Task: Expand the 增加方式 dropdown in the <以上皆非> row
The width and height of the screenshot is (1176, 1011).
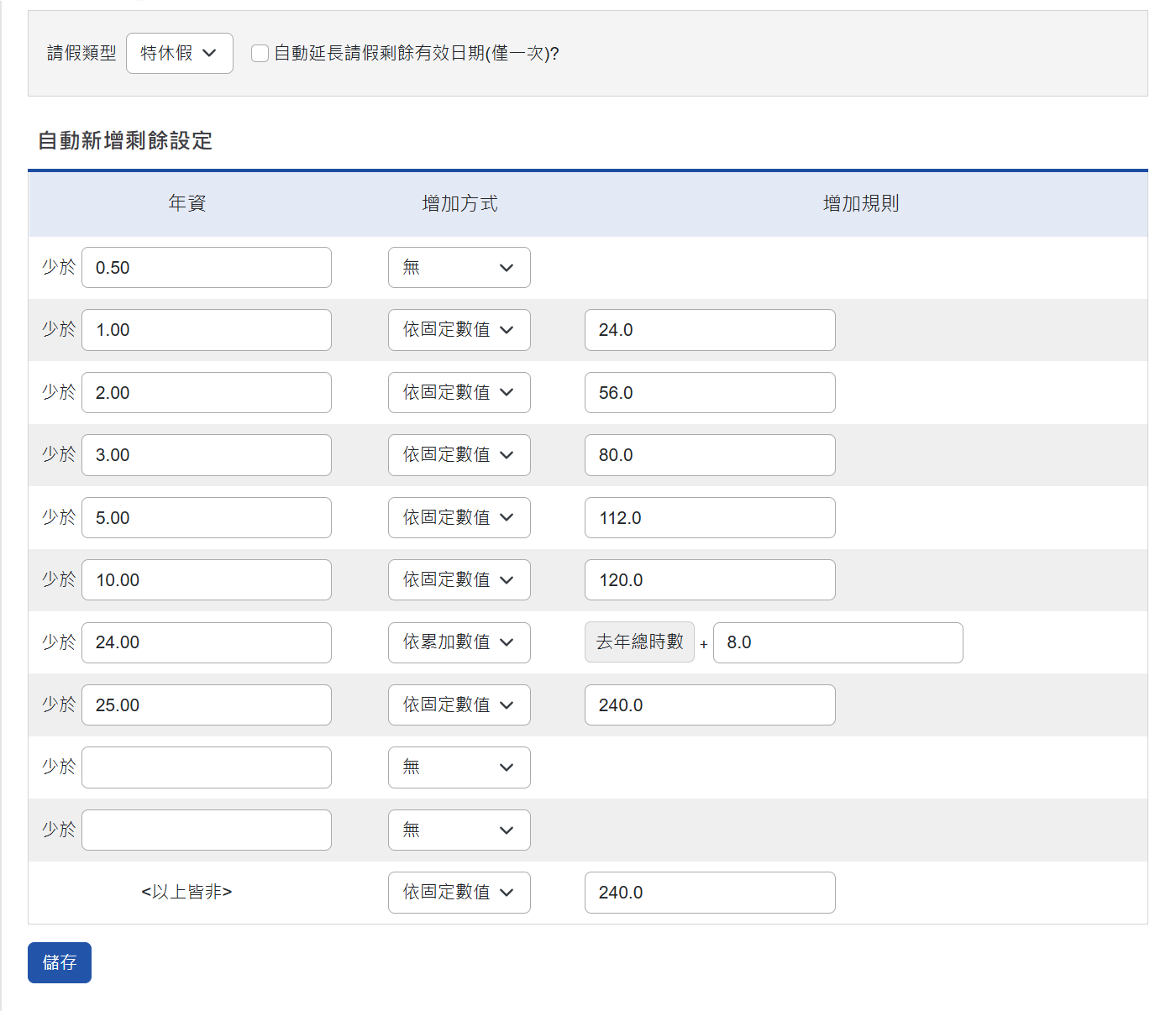Action: pyautogui.click(x=459, y=893)
